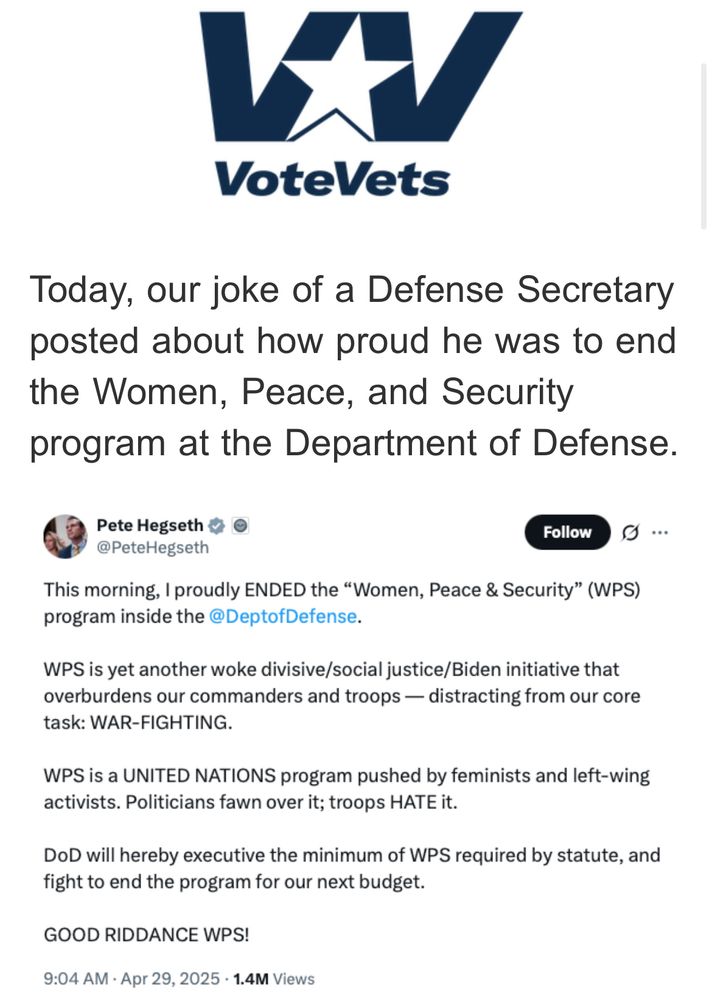
Task: Click the VoteVets star logo
Action: coord(361,76)
